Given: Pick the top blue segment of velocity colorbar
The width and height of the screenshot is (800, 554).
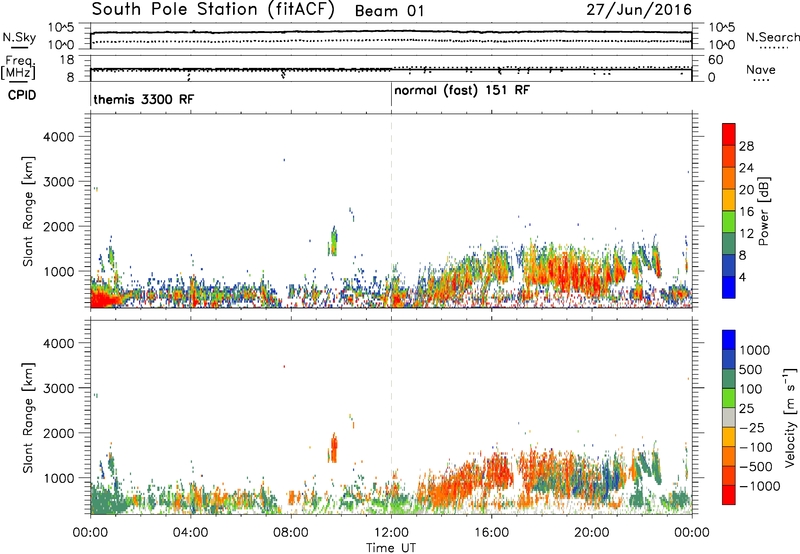Looking at the screenshot, I should tap(729, 340).
